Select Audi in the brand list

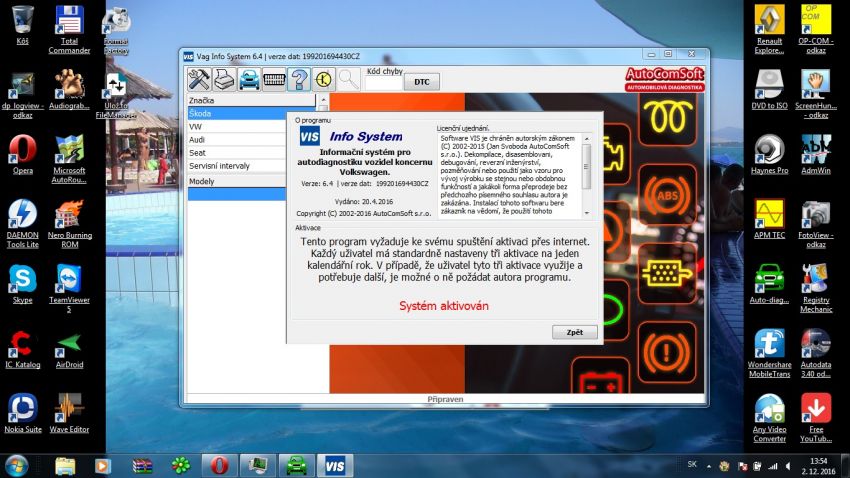tap(252, 140)
